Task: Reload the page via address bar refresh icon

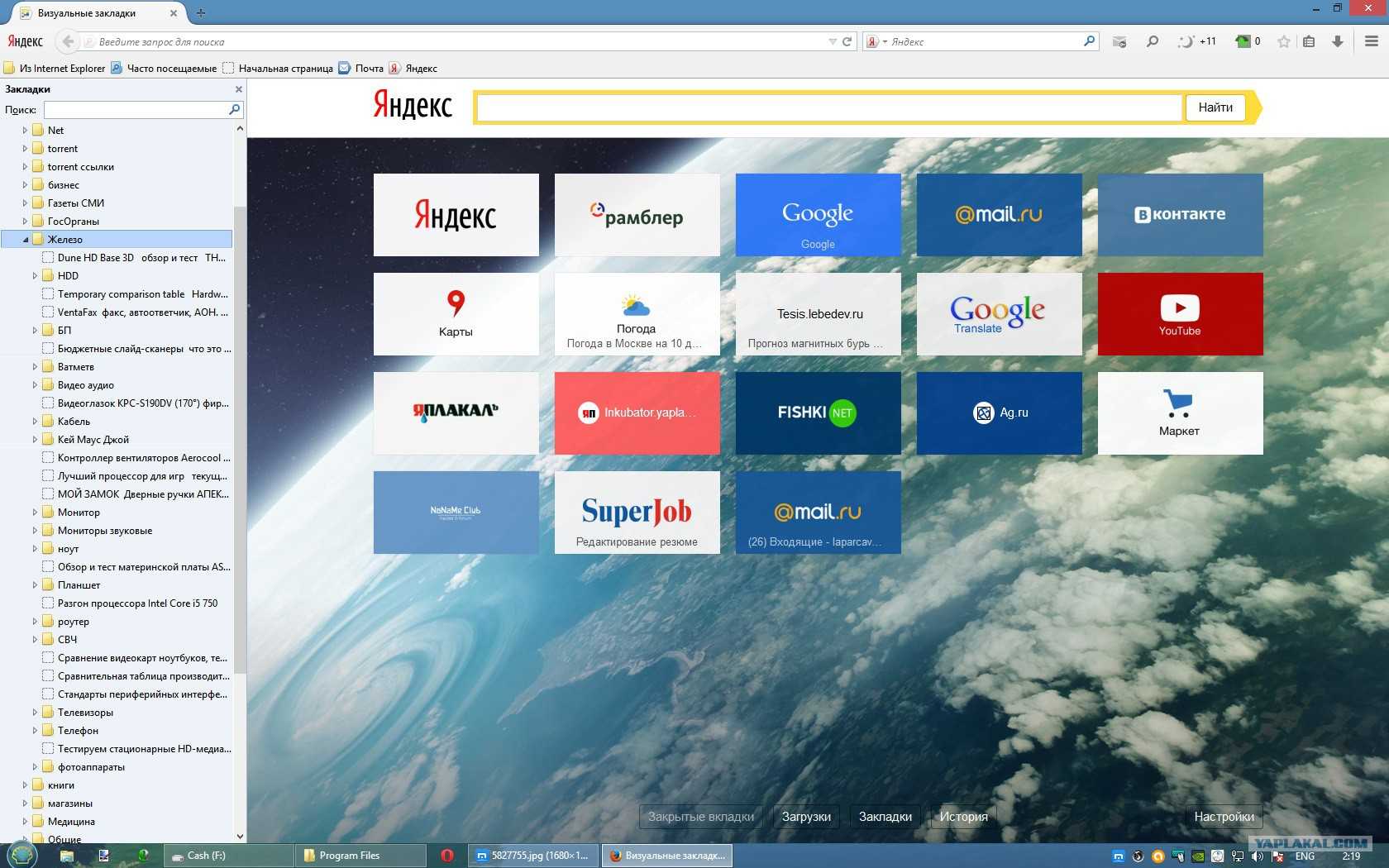Action: [x=847, y=41]
